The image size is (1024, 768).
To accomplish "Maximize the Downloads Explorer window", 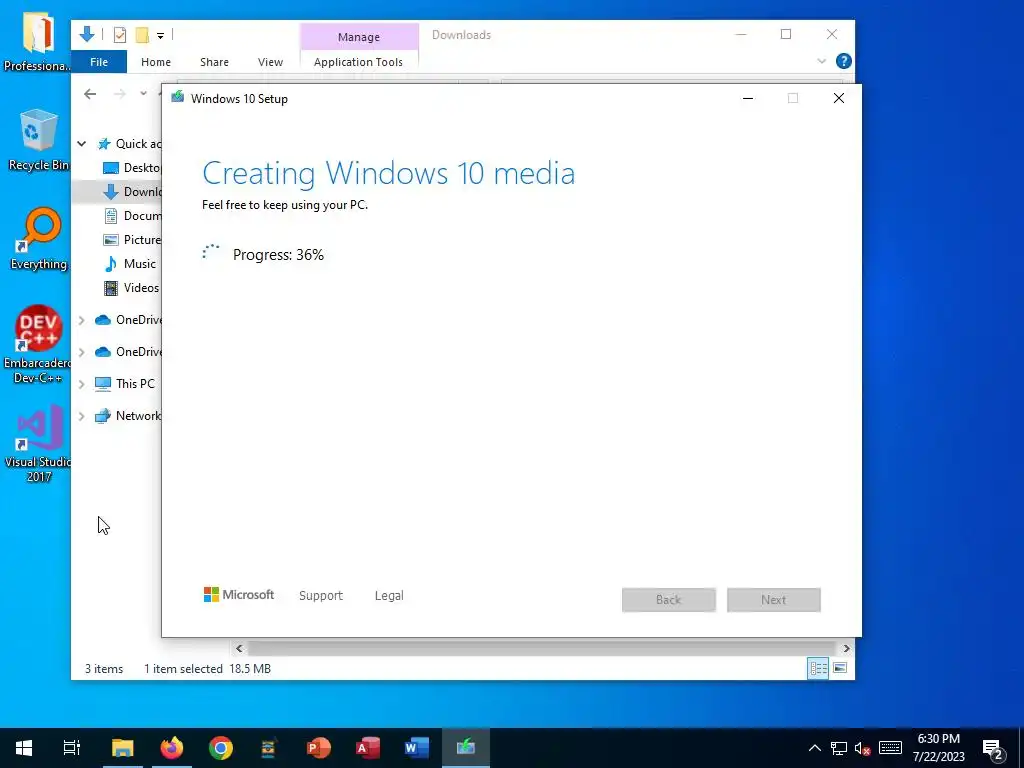I will click(786, 34).
